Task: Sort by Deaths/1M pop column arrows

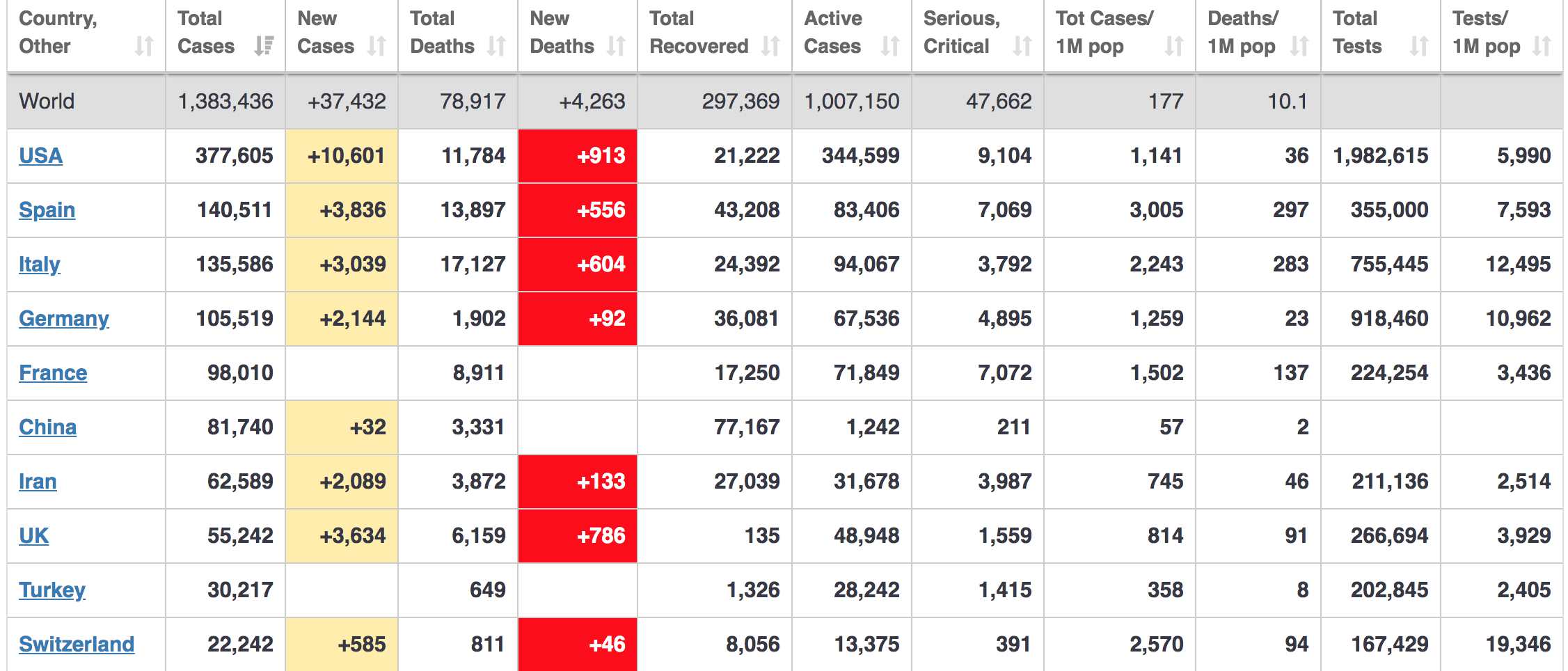Action: tap(1299, 46)
